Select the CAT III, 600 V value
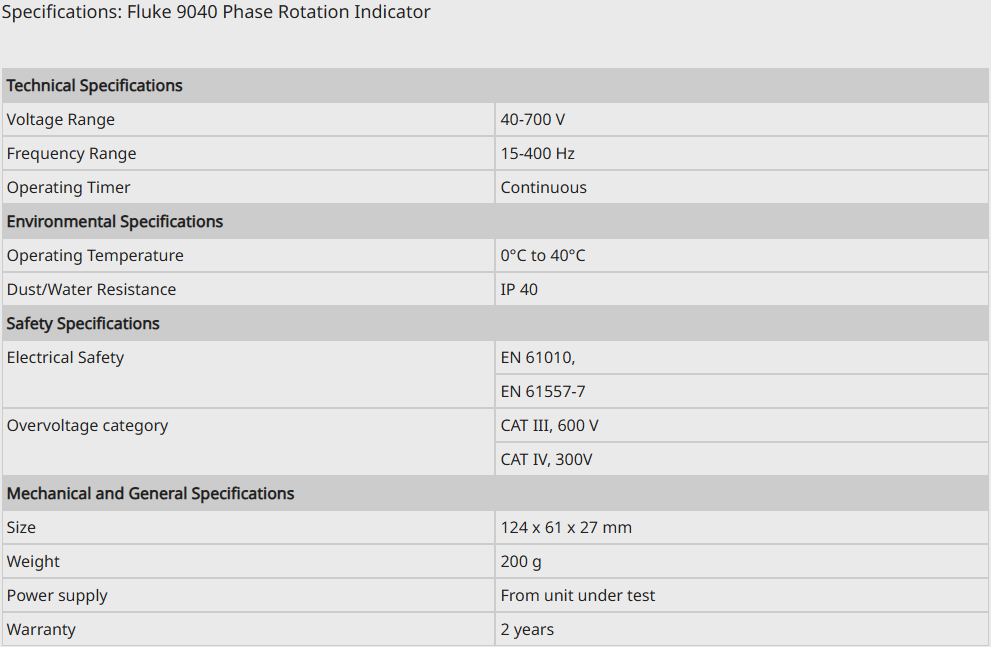This screenshot has height=647, width=991. (550, 426)
